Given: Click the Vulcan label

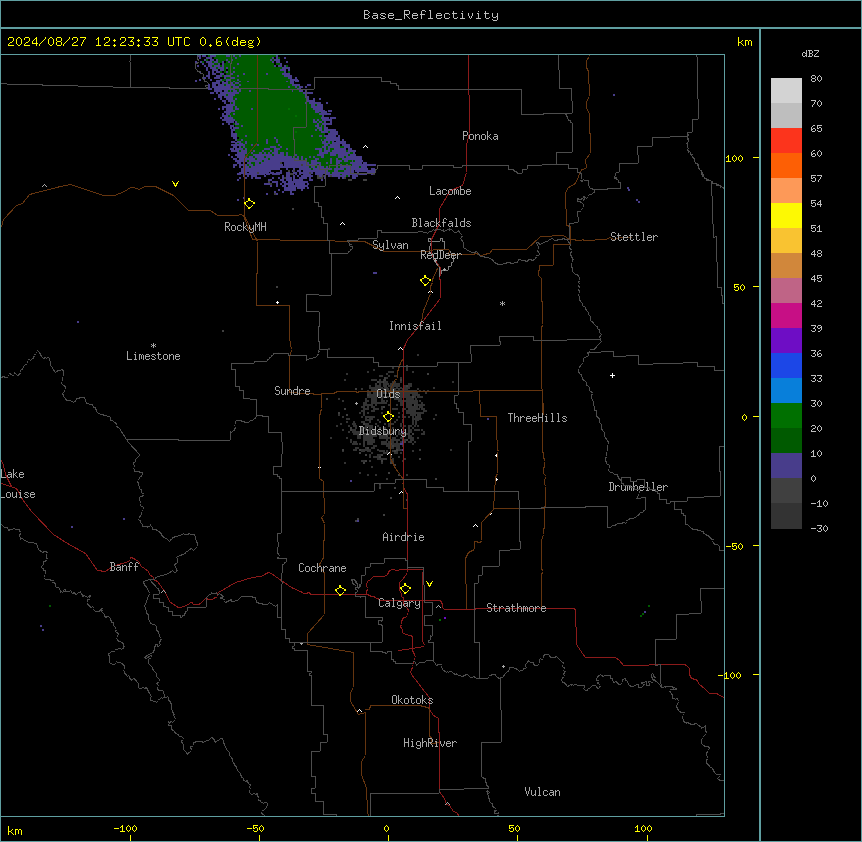Looking at the screenshot, I should pos(542,792).
